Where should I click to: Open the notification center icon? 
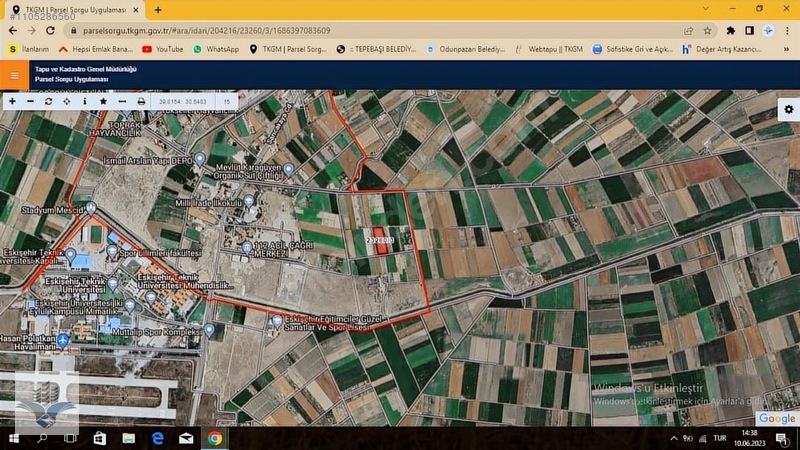(x=782, y=438)
